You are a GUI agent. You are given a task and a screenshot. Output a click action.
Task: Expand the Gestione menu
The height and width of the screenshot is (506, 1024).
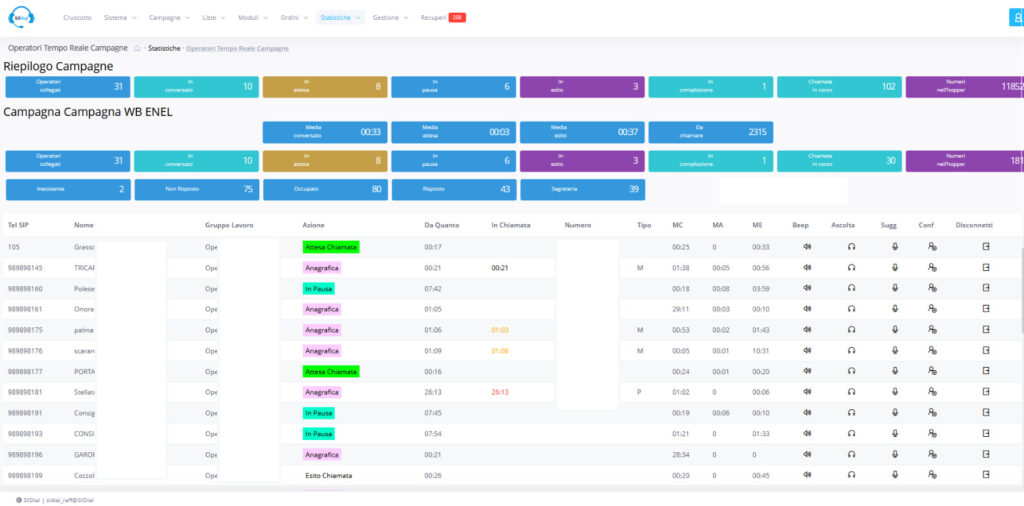[391, 18]
